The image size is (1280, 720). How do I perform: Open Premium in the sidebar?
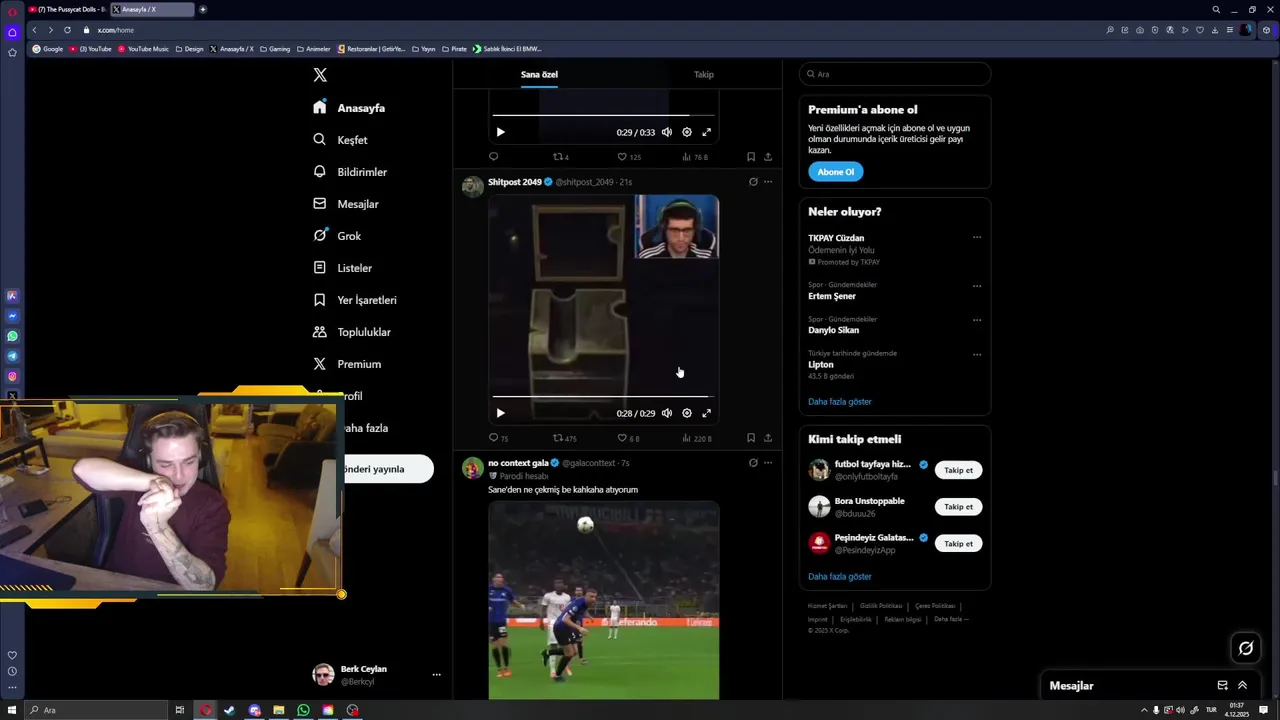347,364
